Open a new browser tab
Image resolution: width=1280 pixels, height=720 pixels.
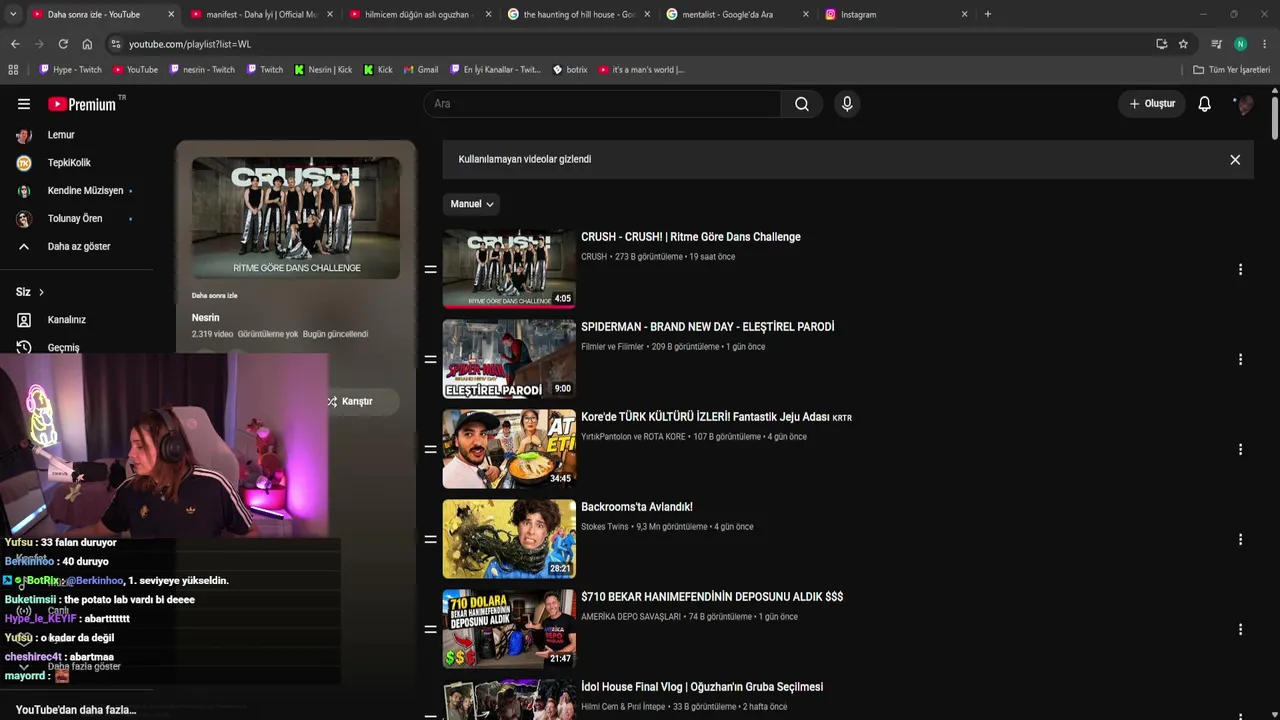point(988,14)
